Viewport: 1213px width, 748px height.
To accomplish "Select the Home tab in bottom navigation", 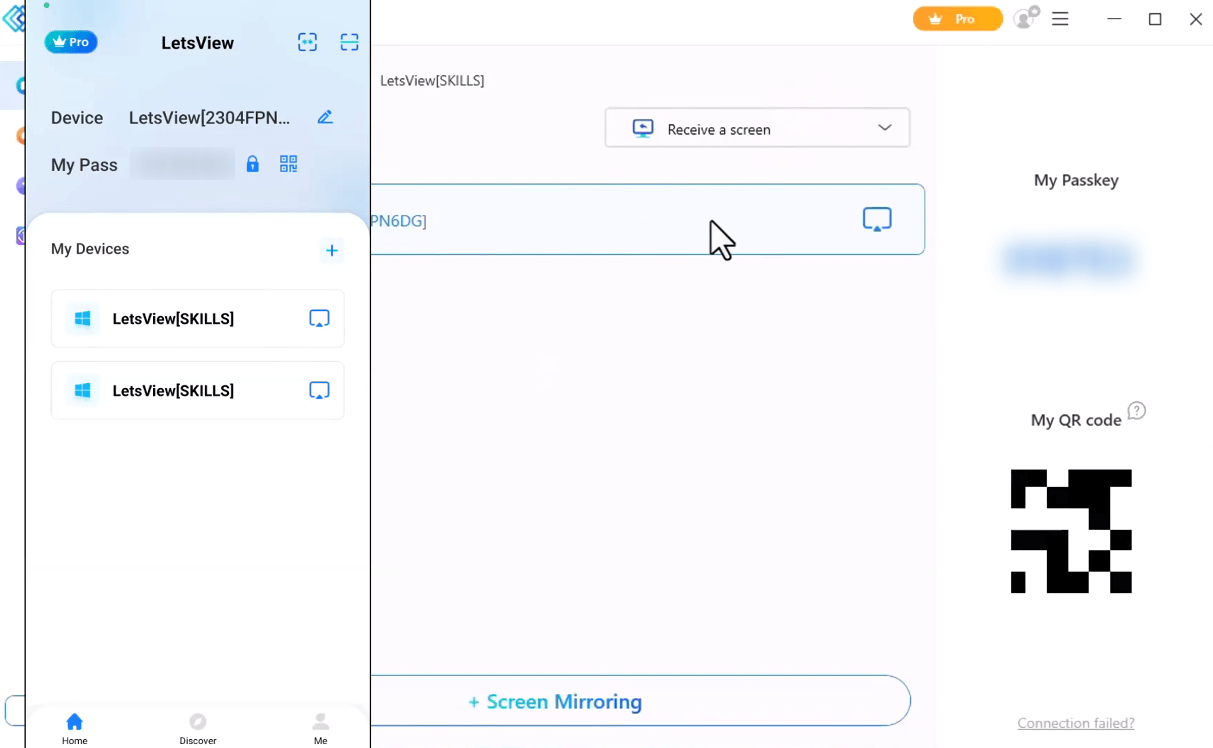I will pos(74,727).
